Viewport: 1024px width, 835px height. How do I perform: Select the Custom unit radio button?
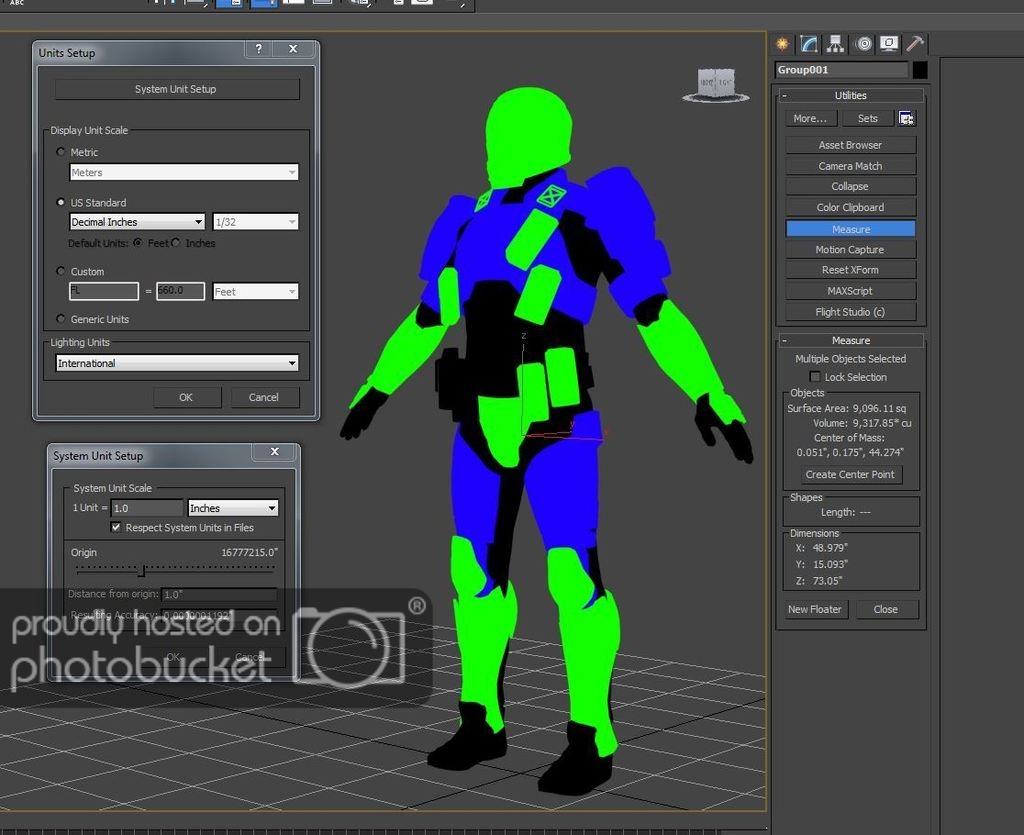point(61,271)
